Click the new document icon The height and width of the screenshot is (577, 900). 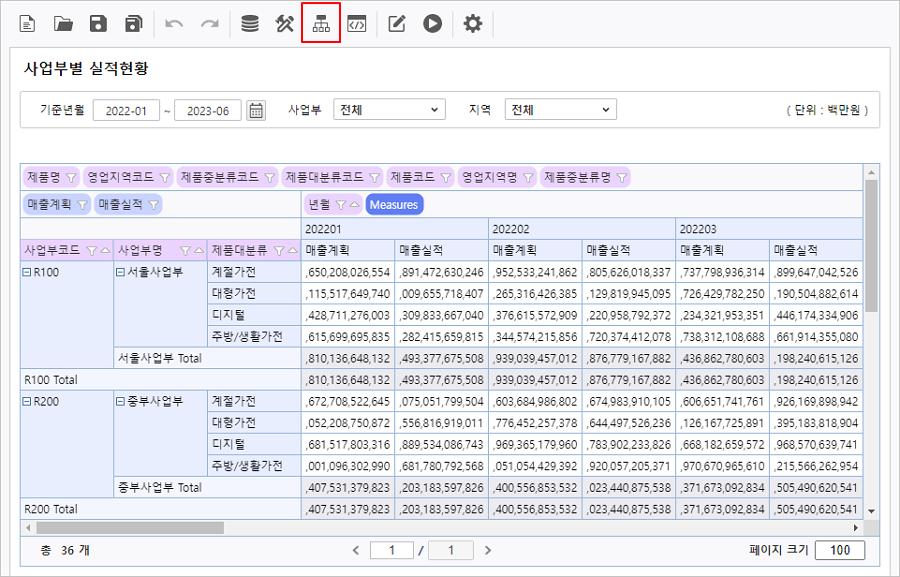pos(28,23)
